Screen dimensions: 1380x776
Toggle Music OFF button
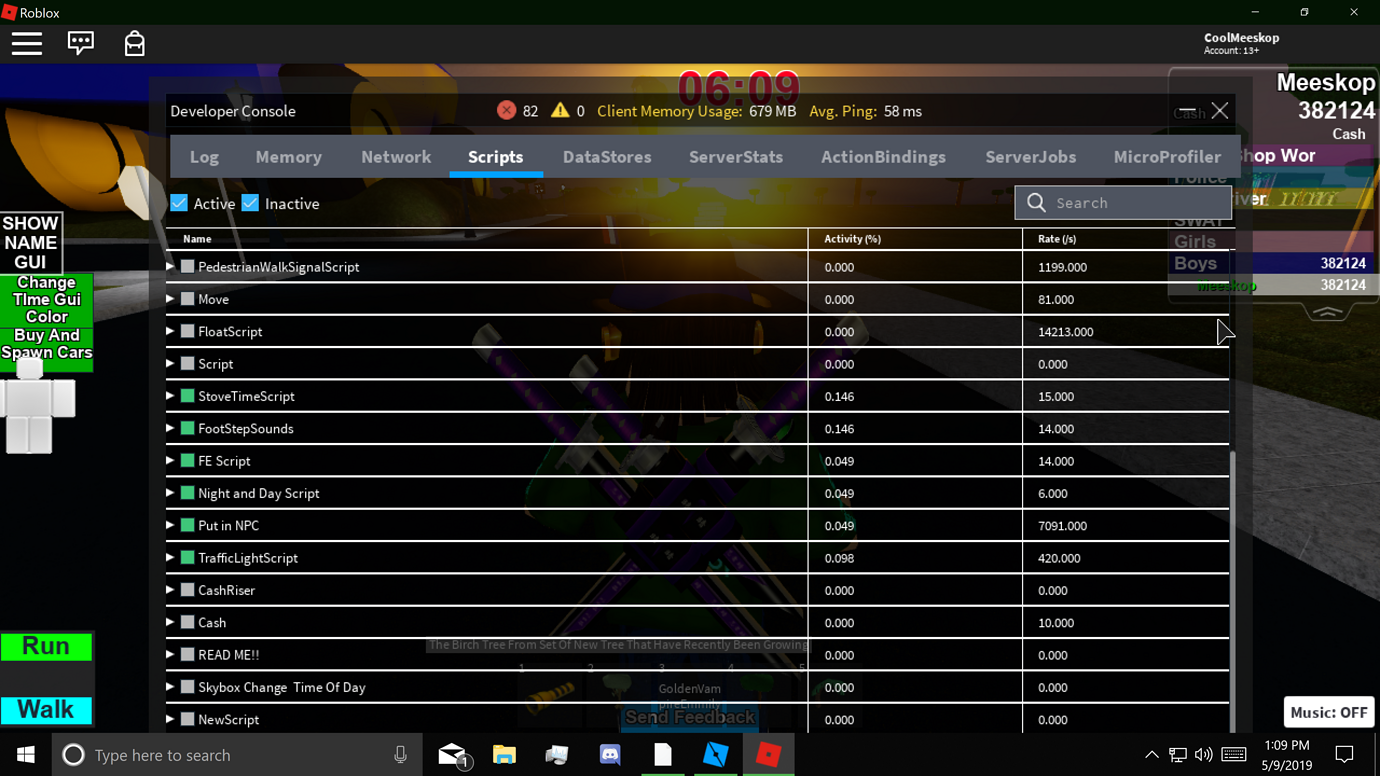pyautogui.click(x=1328, y=713)
